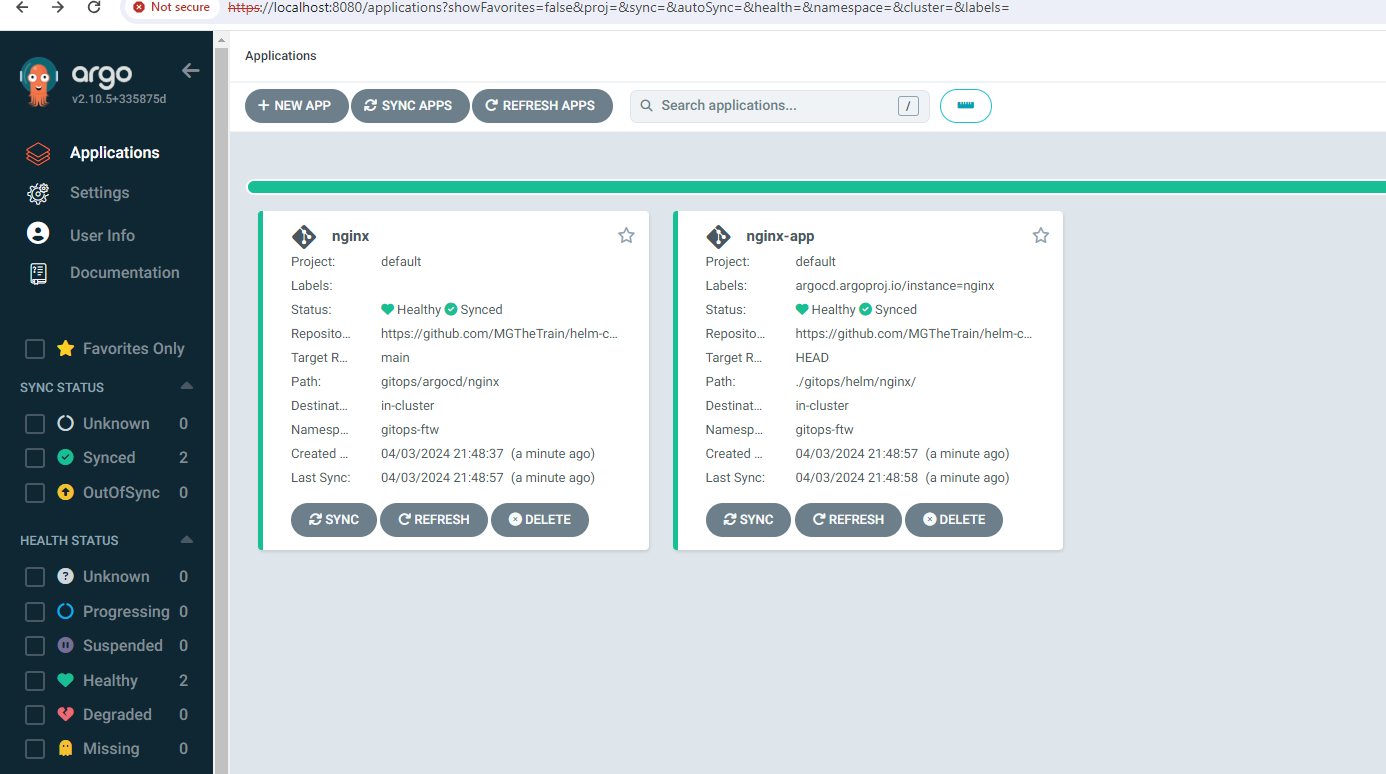Screen dimensions: 1386x774
Task: Click the label argocd.argoproj.io/instance=nginx
Action: coord(895,286)
